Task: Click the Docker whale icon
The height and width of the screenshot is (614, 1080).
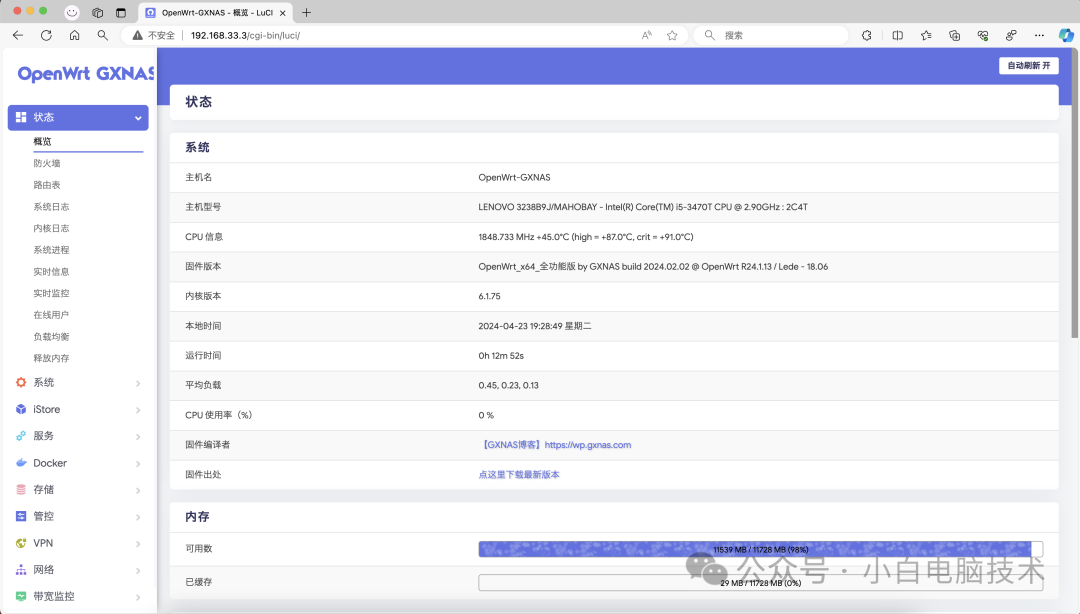Action: [21, 463]
